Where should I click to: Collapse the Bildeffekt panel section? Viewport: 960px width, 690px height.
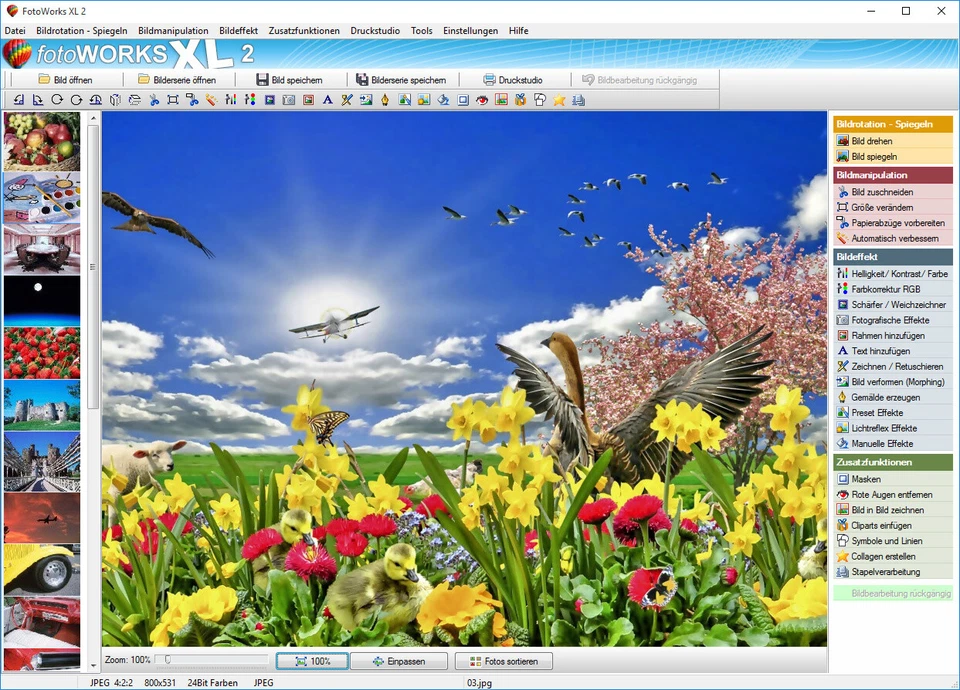[x=893, y=256]
